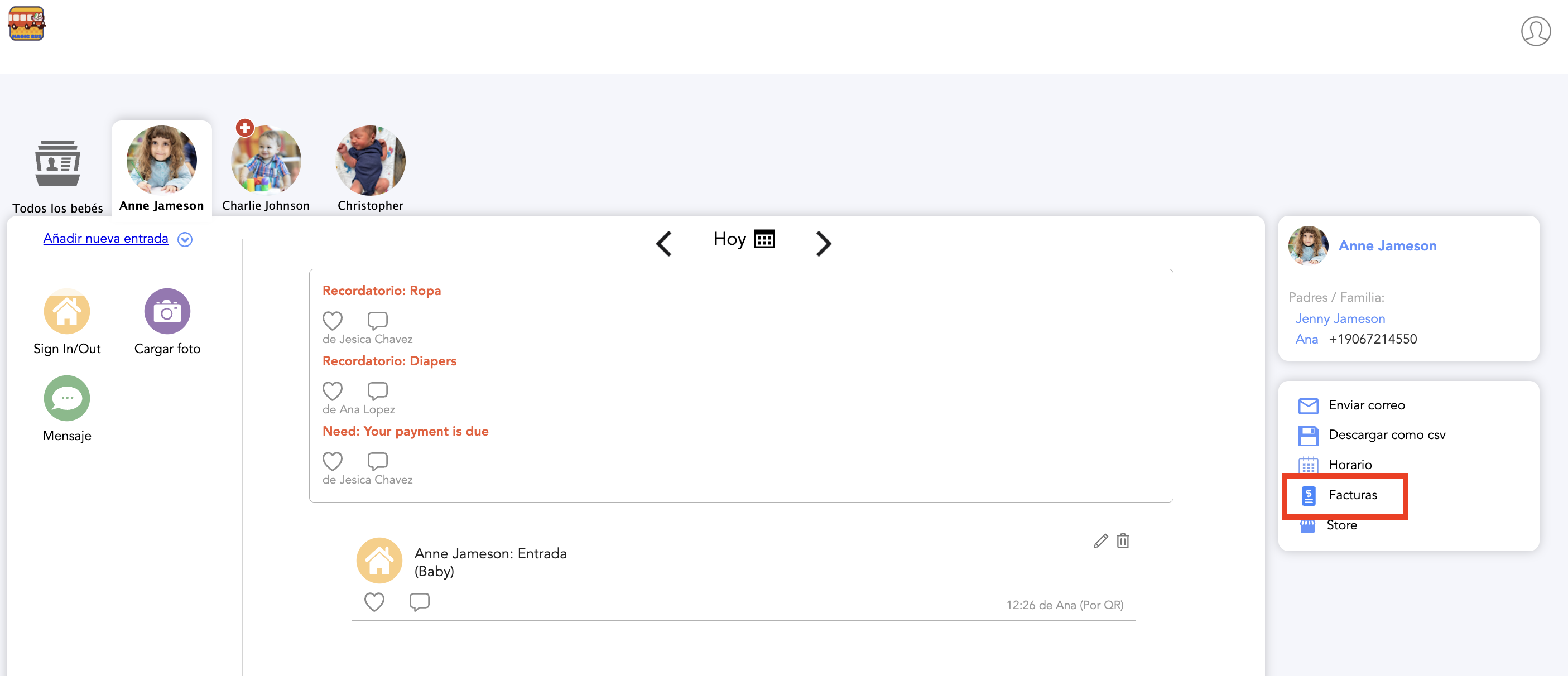1568x676 pixels.
Task: Click the Mensaje chat bubble icon
Action: pyautogui.click(x=67, y=399)
